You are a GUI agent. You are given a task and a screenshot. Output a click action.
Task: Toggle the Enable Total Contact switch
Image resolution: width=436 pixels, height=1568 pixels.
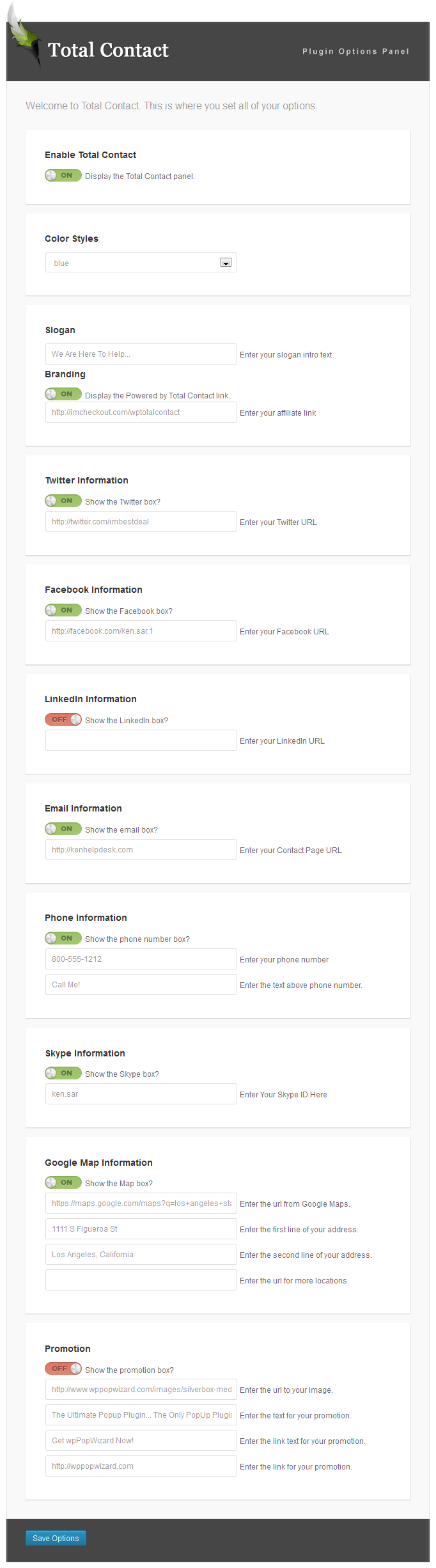pos(63,175)
